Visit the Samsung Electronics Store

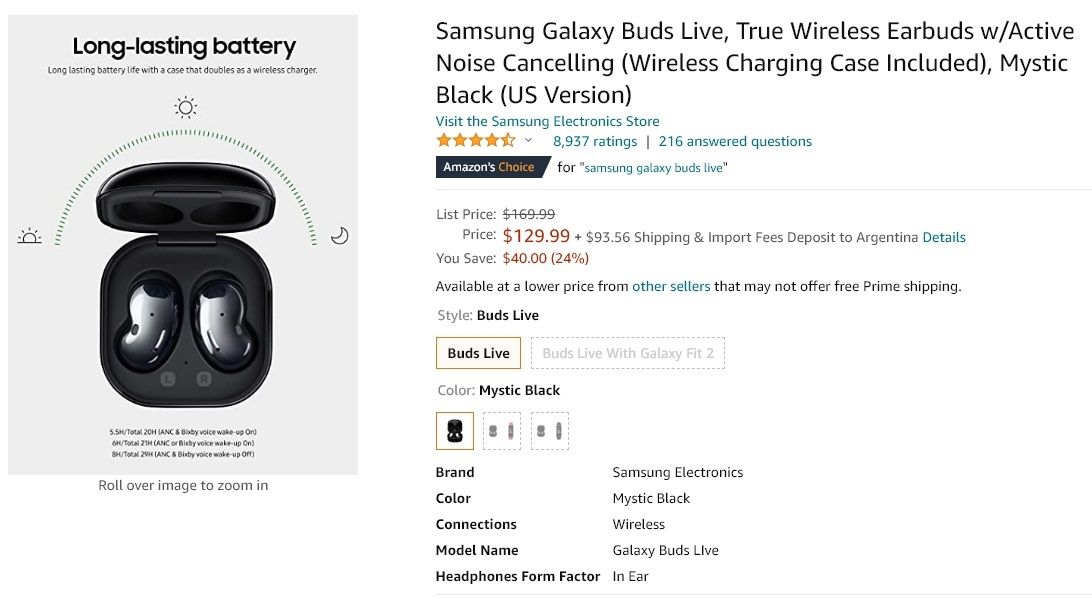[547, 121]
